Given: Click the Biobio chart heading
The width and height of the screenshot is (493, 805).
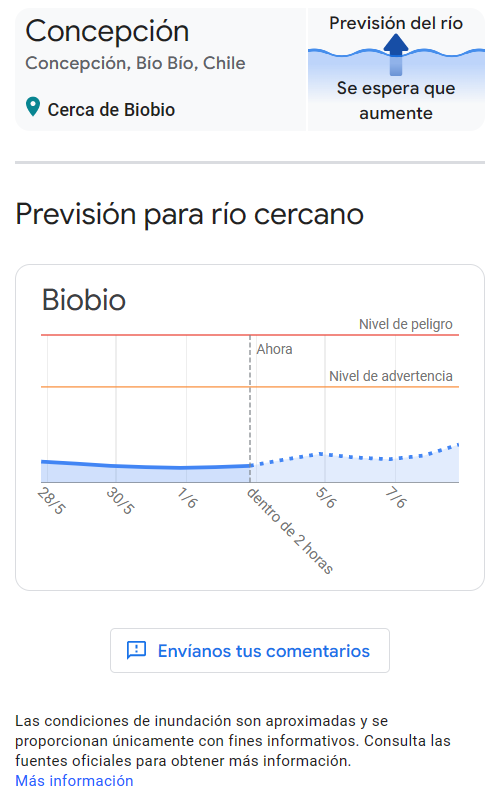Looking at the screenshot, I should [84, 299].
